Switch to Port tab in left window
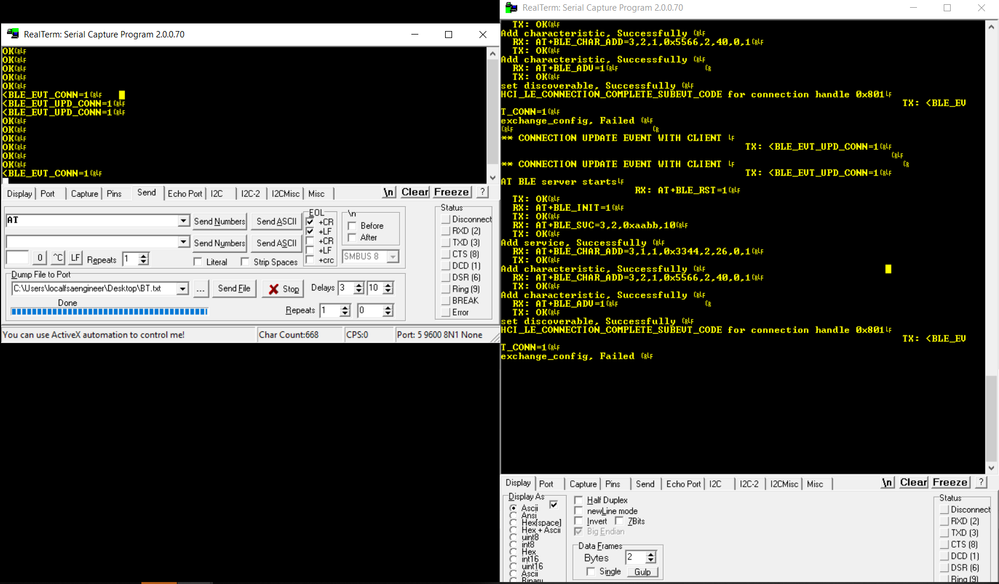The height and width of the screenshot is (584, 999). [x=48, y=194]
